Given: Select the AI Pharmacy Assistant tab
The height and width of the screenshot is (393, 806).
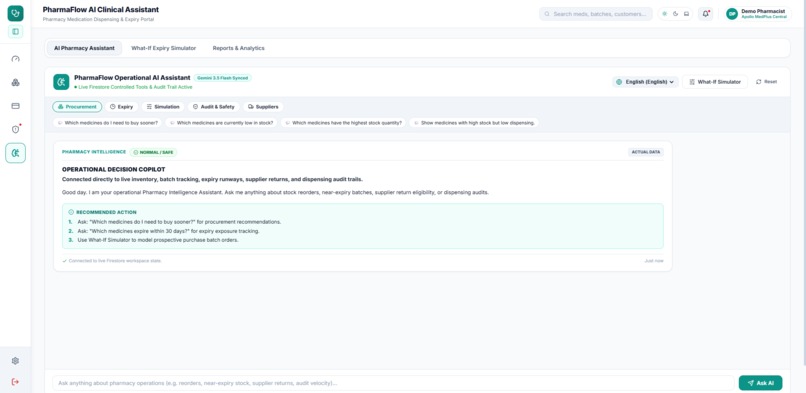Looking at the screenshot, I should (84, 48).
